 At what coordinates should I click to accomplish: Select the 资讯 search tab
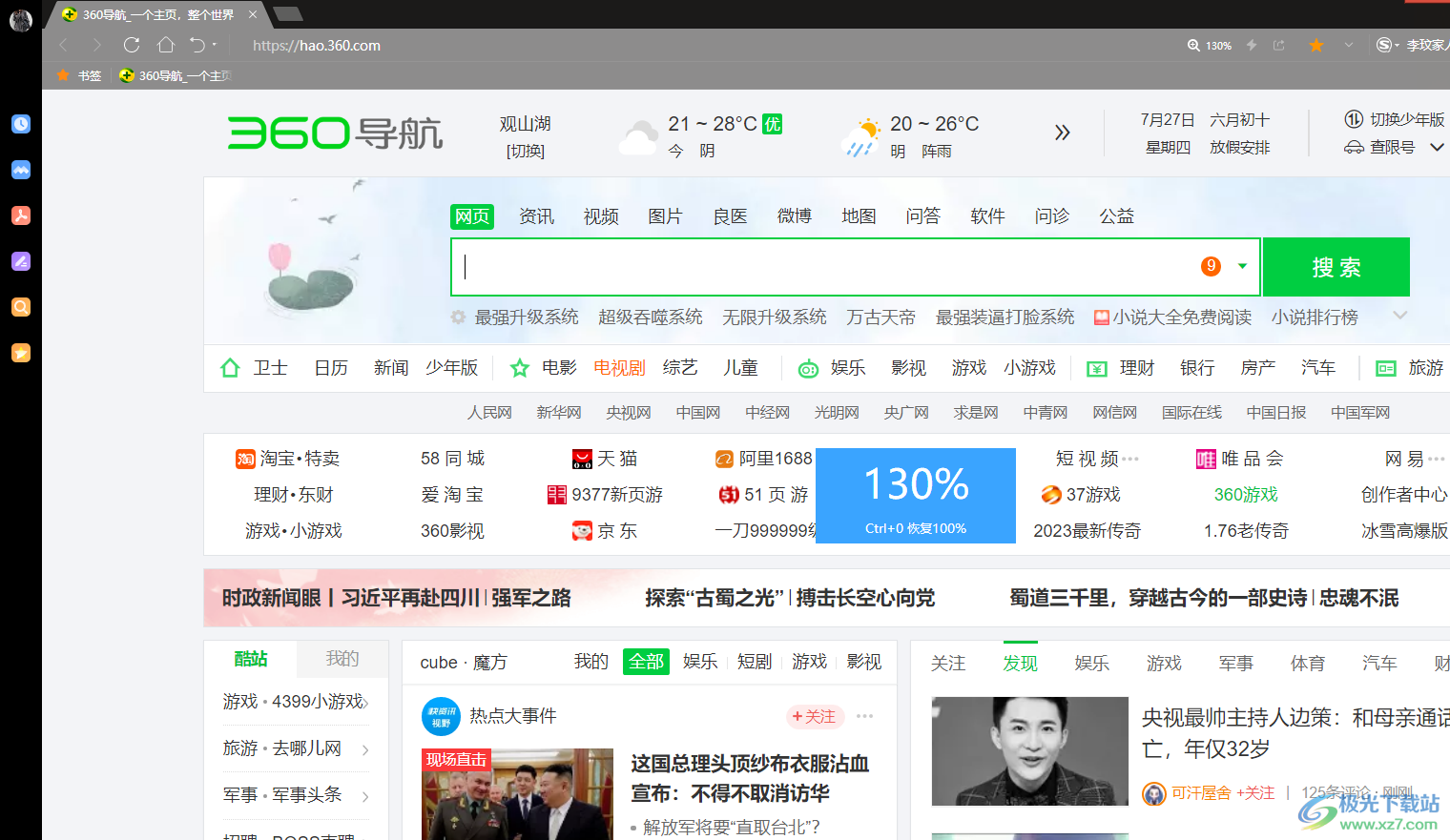(536, 216)
